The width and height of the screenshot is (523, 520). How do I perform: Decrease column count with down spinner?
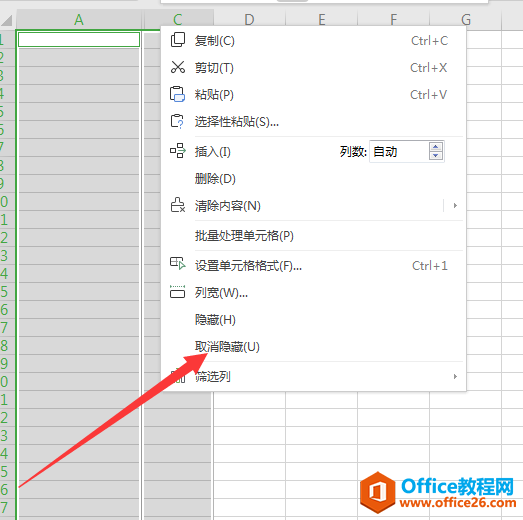(436, 156)
